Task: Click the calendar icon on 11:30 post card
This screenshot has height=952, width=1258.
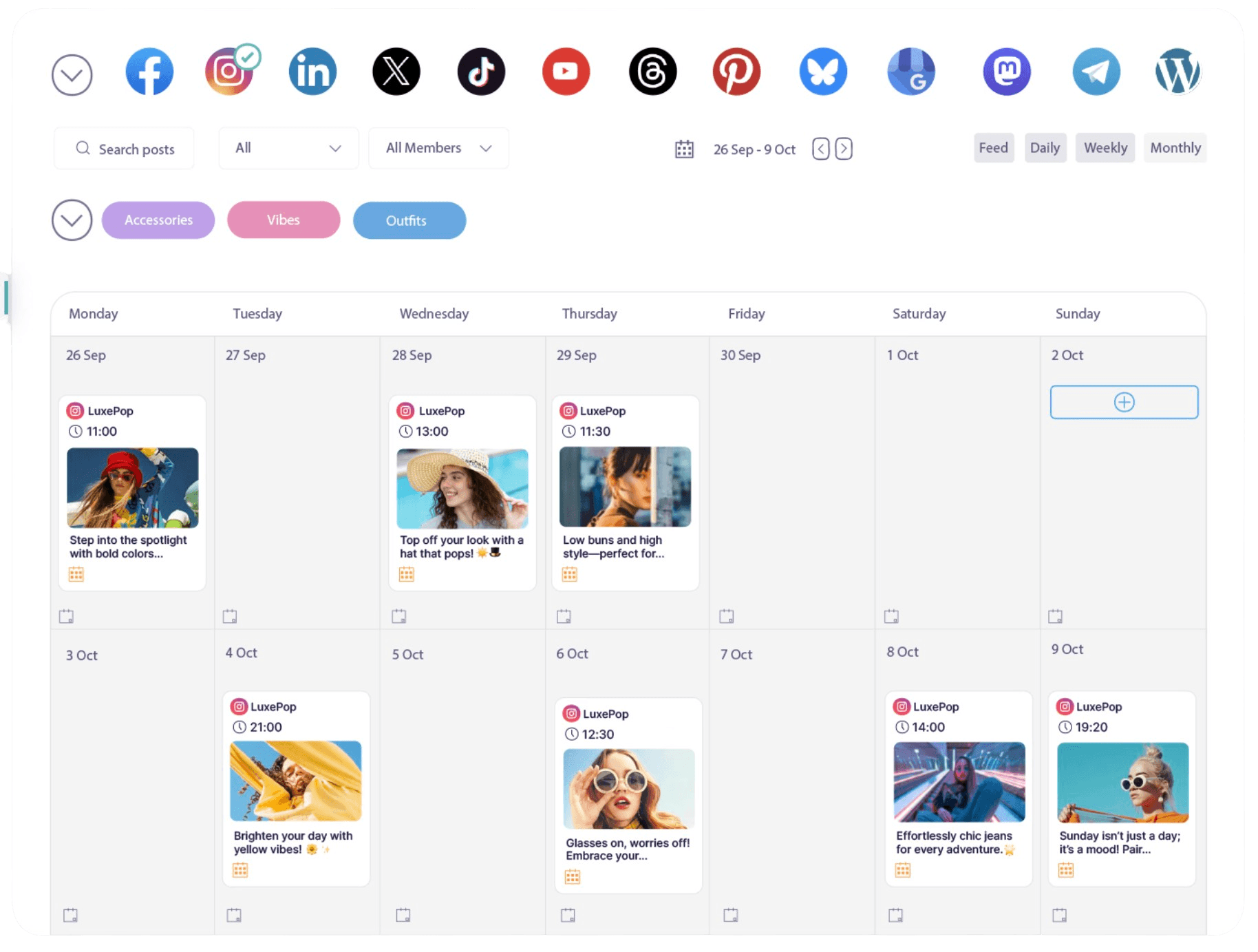Action: pyautogui.click(x=570, y=574)
